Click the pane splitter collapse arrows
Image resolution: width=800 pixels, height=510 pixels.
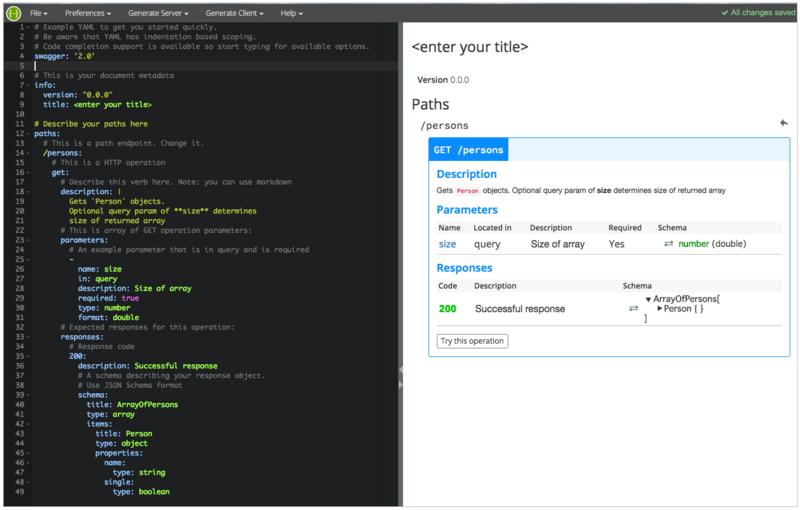click(x=401, y=377)
